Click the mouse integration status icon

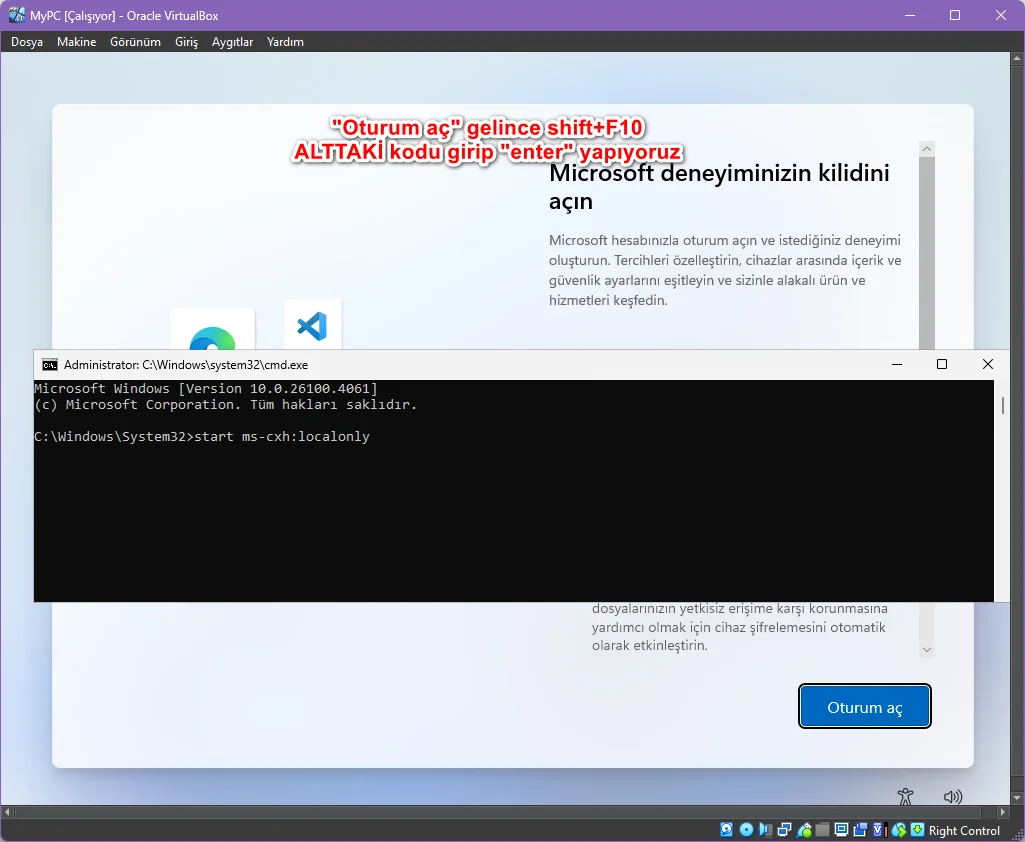tap(899, 830)
